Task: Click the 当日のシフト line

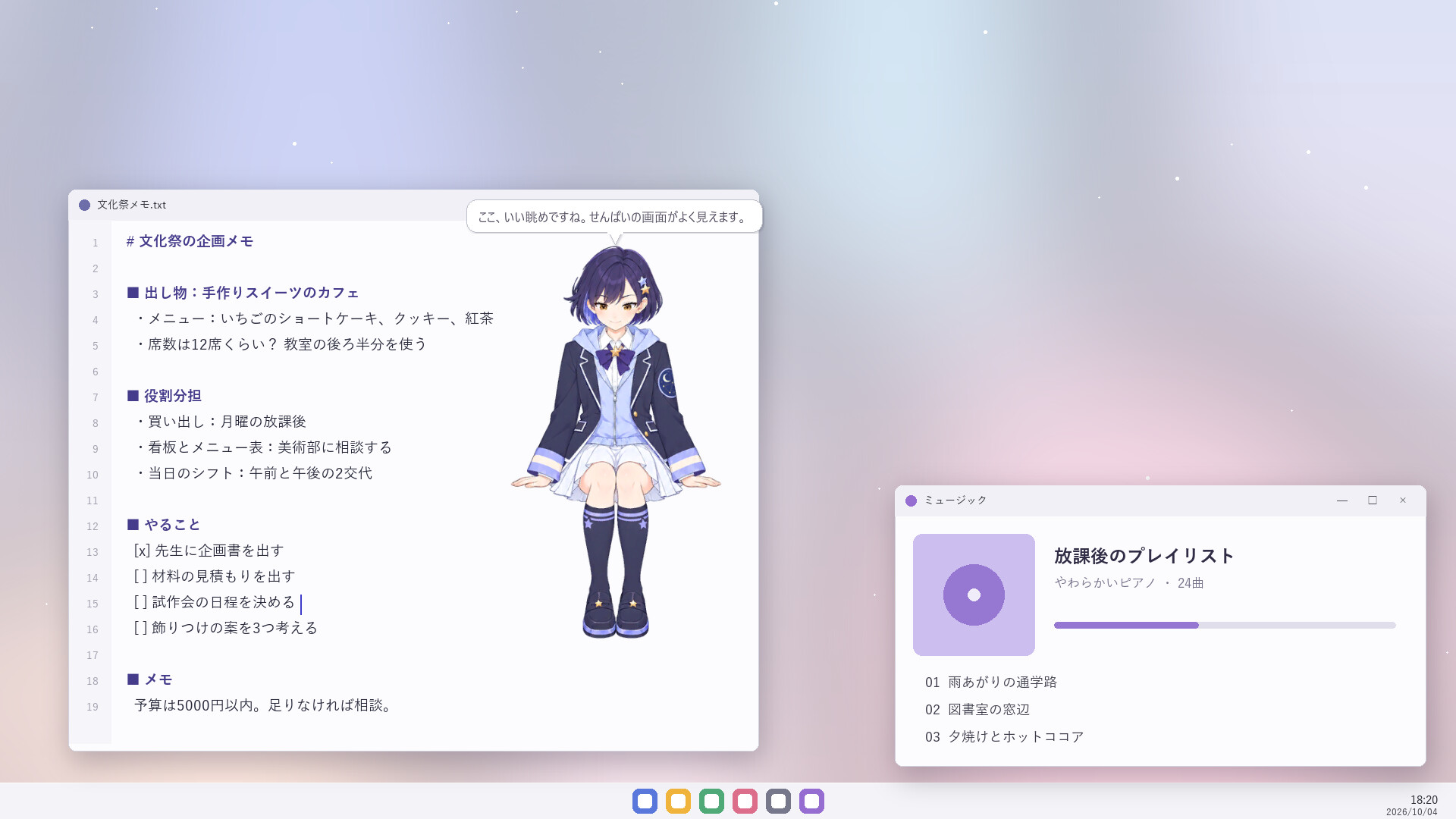Action: [253, 473]
